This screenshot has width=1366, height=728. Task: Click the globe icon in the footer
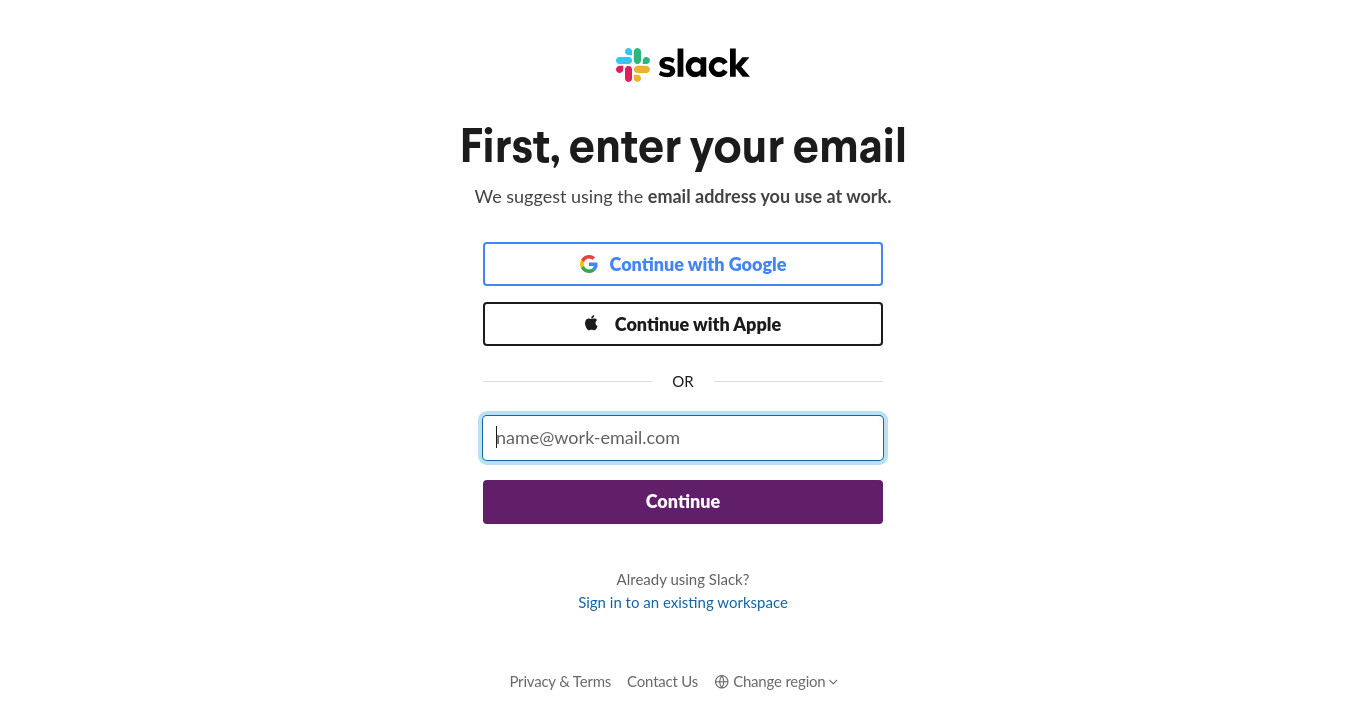pyautogui.click(x=722, y=682)
